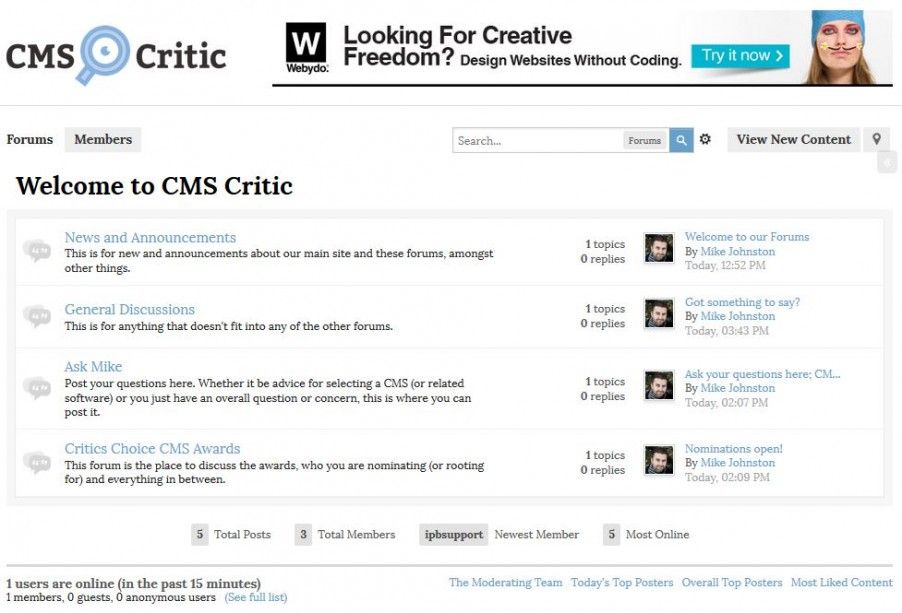902x613 pixels.
Task: Open the Forums search scope dropdown
Action: (644, 140)
